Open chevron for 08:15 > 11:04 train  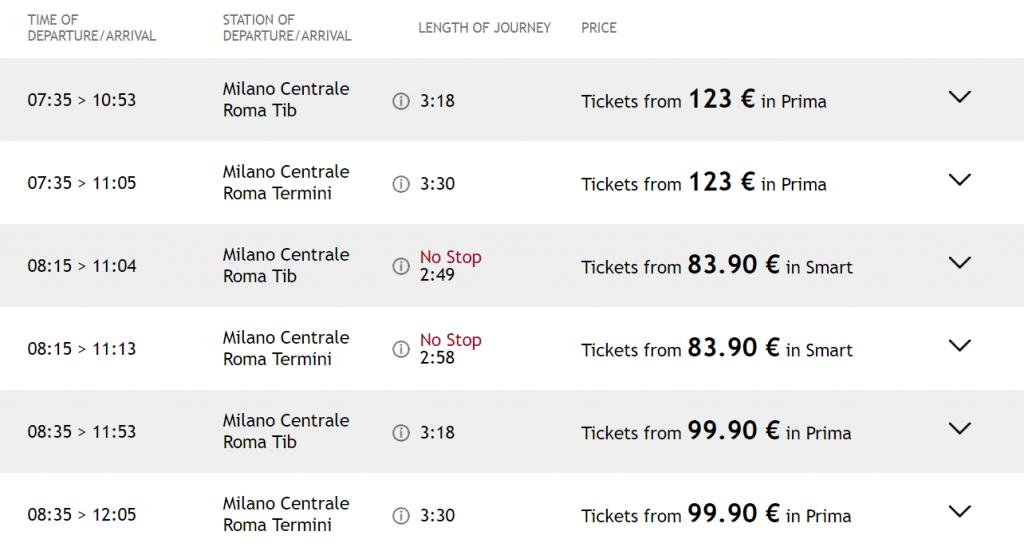[960, 263]
